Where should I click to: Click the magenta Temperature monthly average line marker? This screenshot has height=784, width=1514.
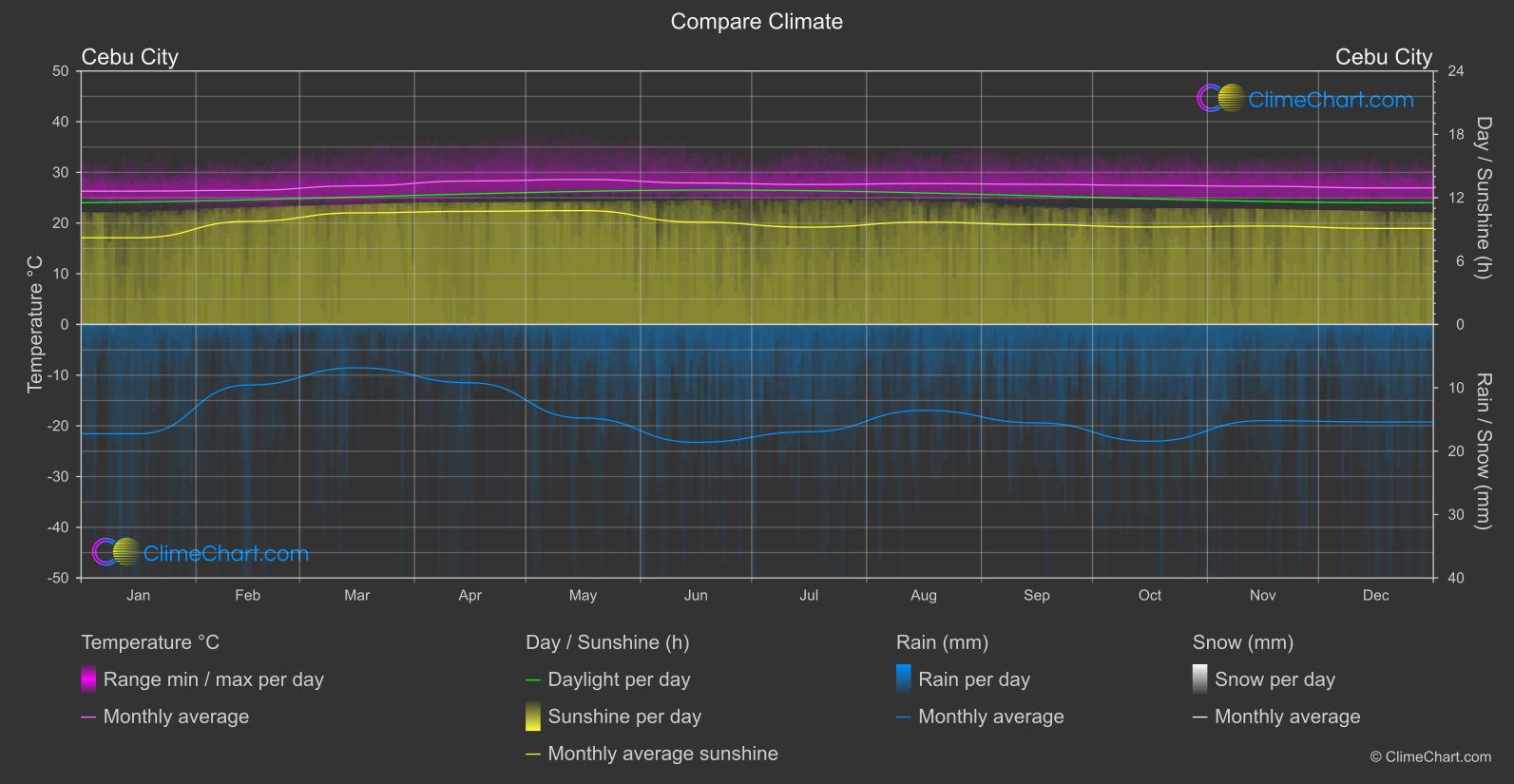88,717
